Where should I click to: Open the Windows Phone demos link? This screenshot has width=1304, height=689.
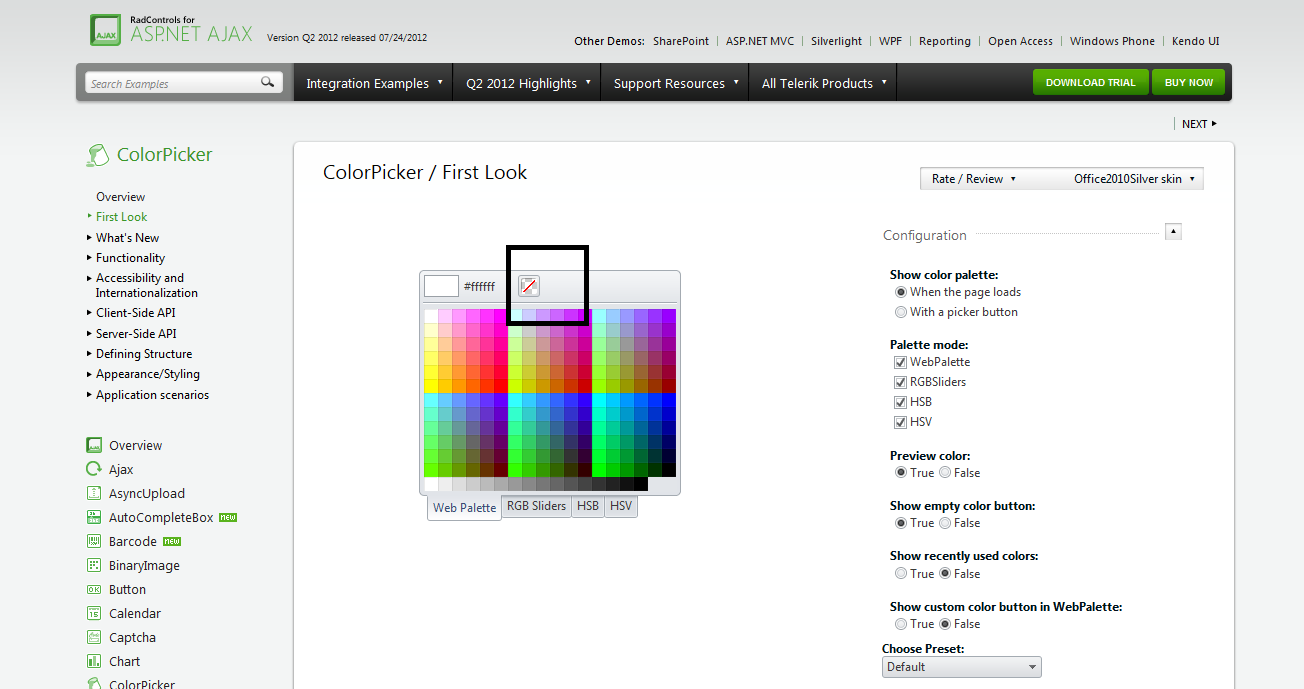pyautogui.click(x=1112, y=41)
